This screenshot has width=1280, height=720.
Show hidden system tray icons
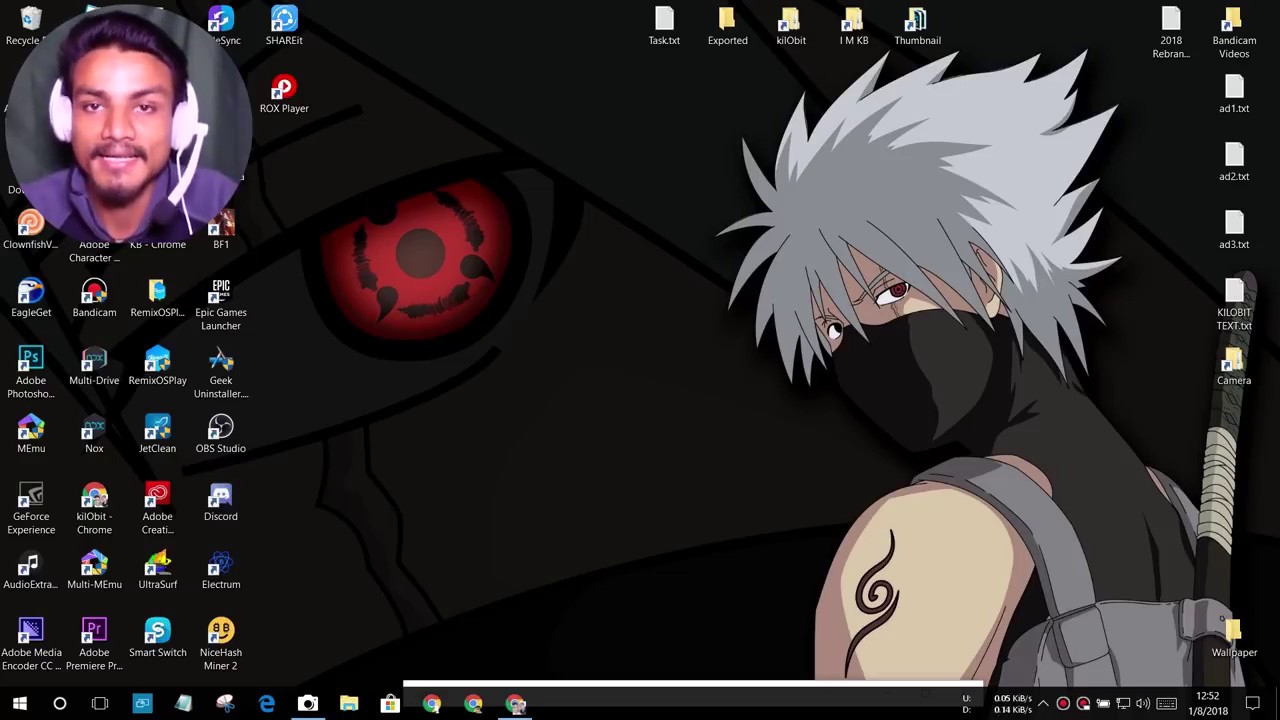pyautogui.click(x=1043, y=704)
